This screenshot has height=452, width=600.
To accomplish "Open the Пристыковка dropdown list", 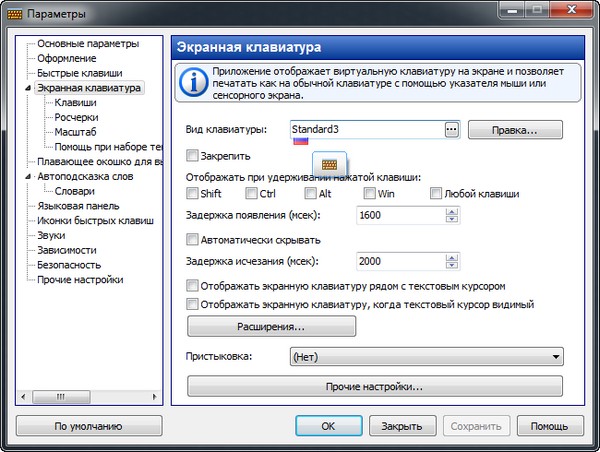I will [556, 356].
